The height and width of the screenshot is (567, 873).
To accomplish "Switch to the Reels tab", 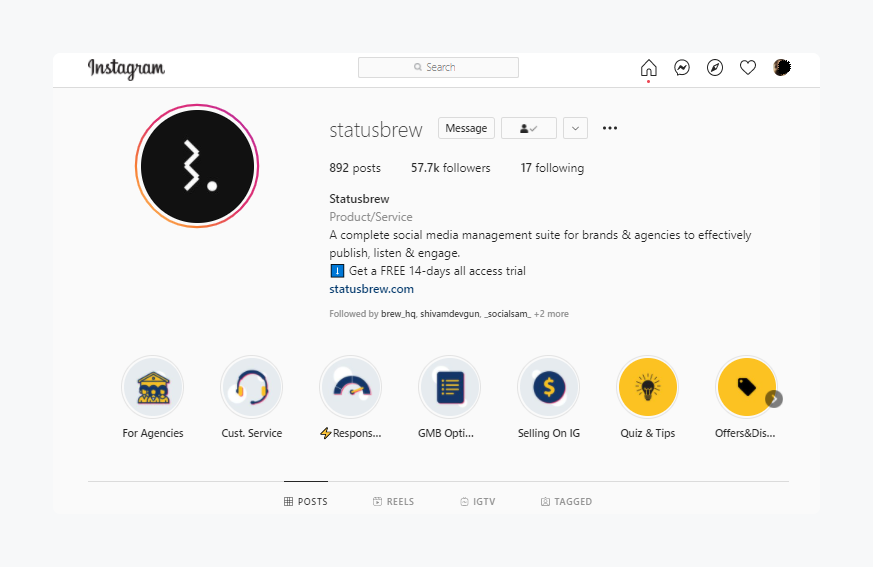I will pos(393,502).
